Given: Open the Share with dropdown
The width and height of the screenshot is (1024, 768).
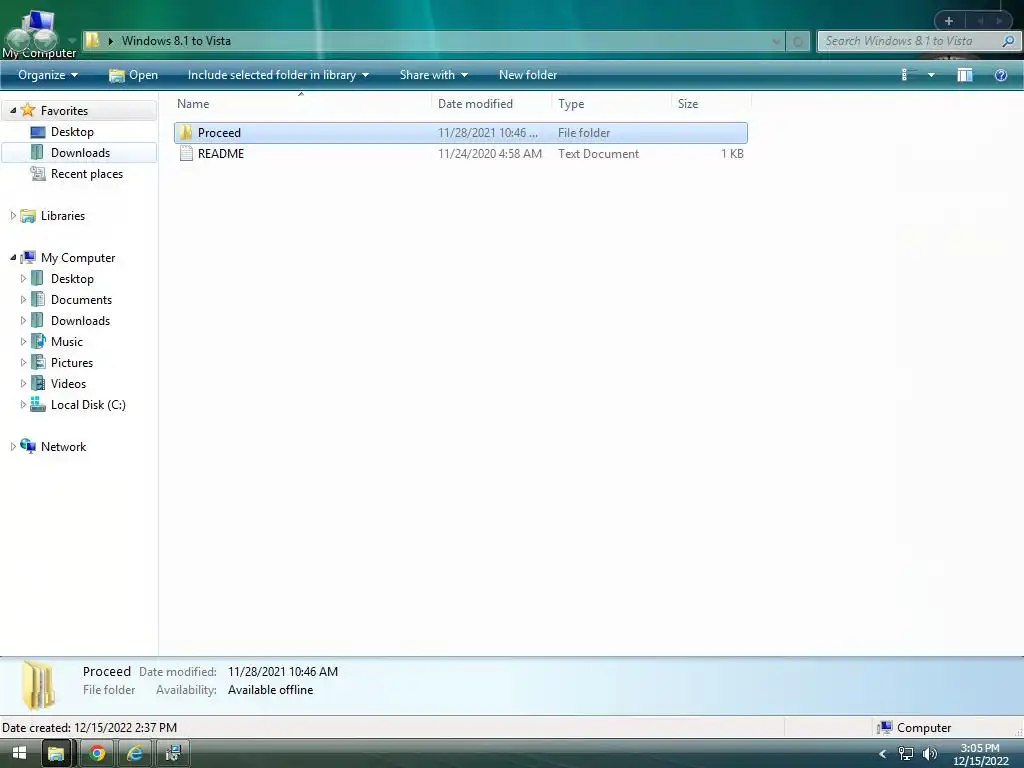Looking at the screenshot, I should [434, 75].
